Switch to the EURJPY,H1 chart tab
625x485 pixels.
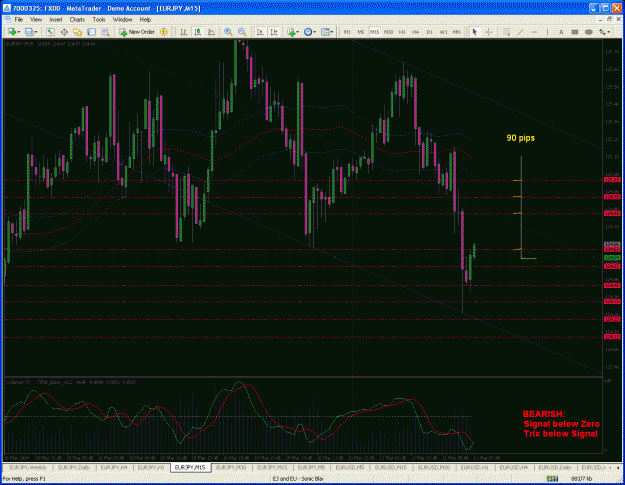pyautogui.click(x=151, y=467)
